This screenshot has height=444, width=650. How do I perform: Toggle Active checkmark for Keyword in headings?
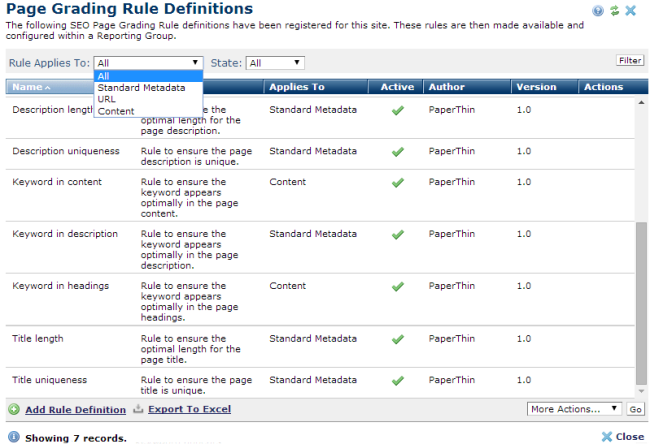click(397, 287)
